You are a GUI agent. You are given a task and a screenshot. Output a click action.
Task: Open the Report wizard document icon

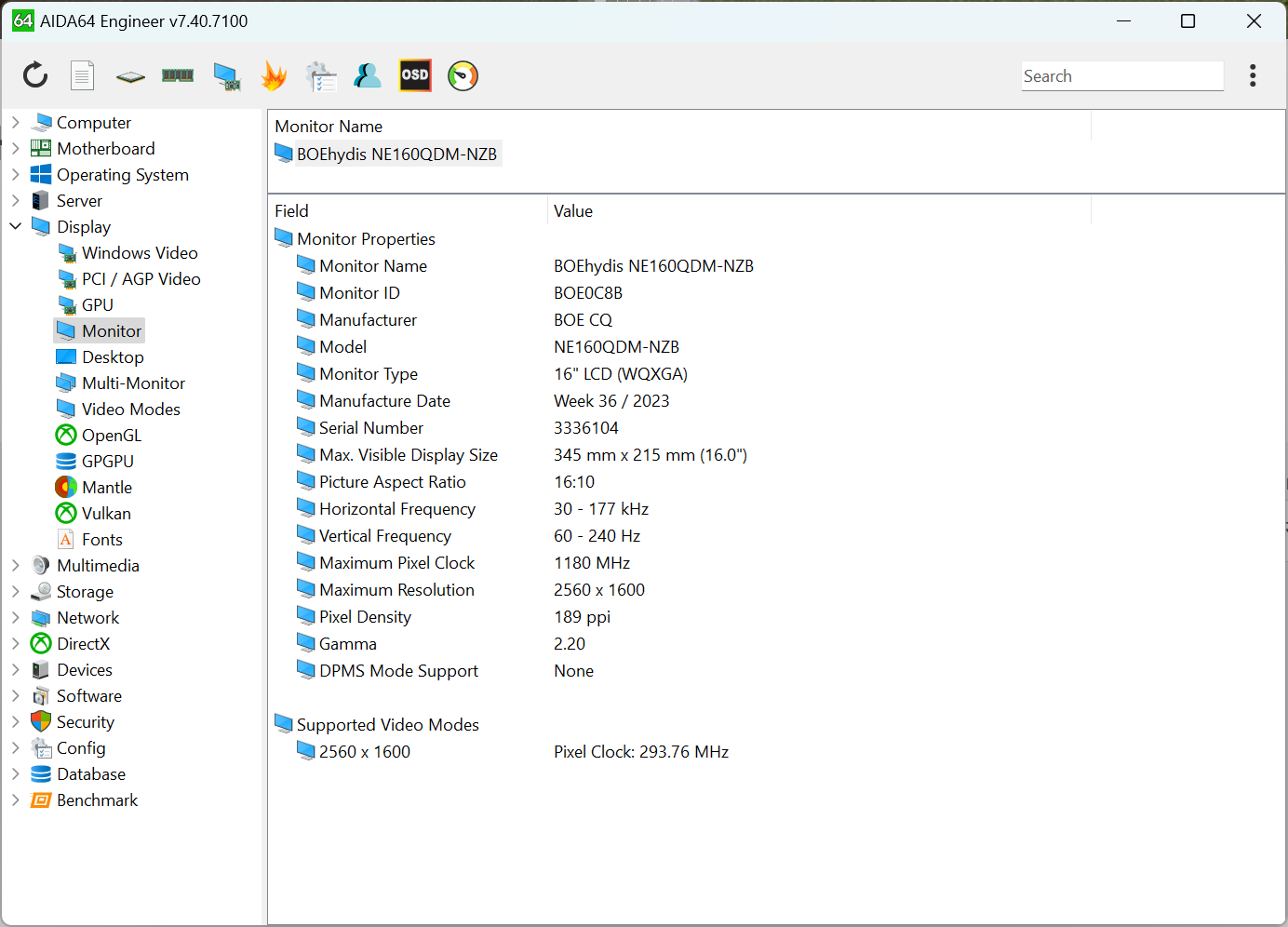pyautogui.click(x=82, y=75)
